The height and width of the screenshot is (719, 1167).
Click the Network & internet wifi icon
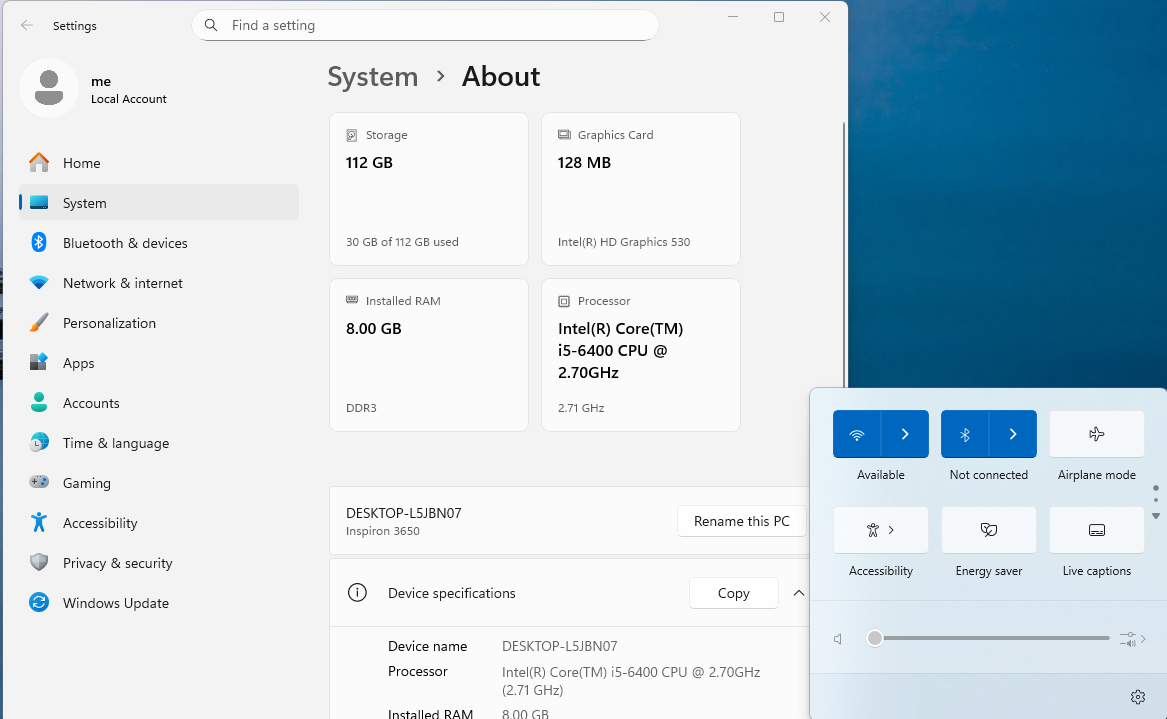pyautogui.click(x=39, y=283)
